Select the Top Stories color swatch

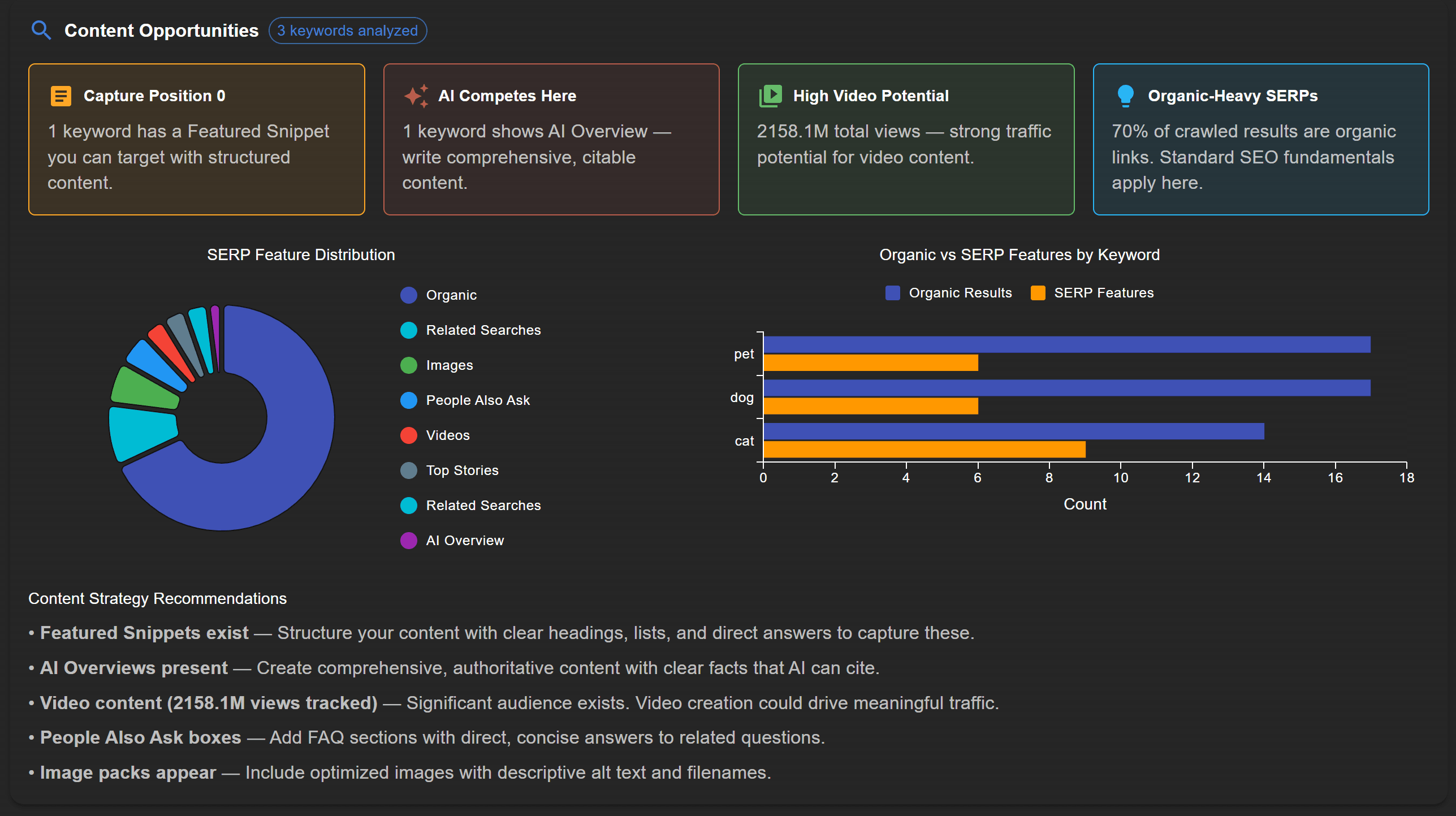coord(408,470)
